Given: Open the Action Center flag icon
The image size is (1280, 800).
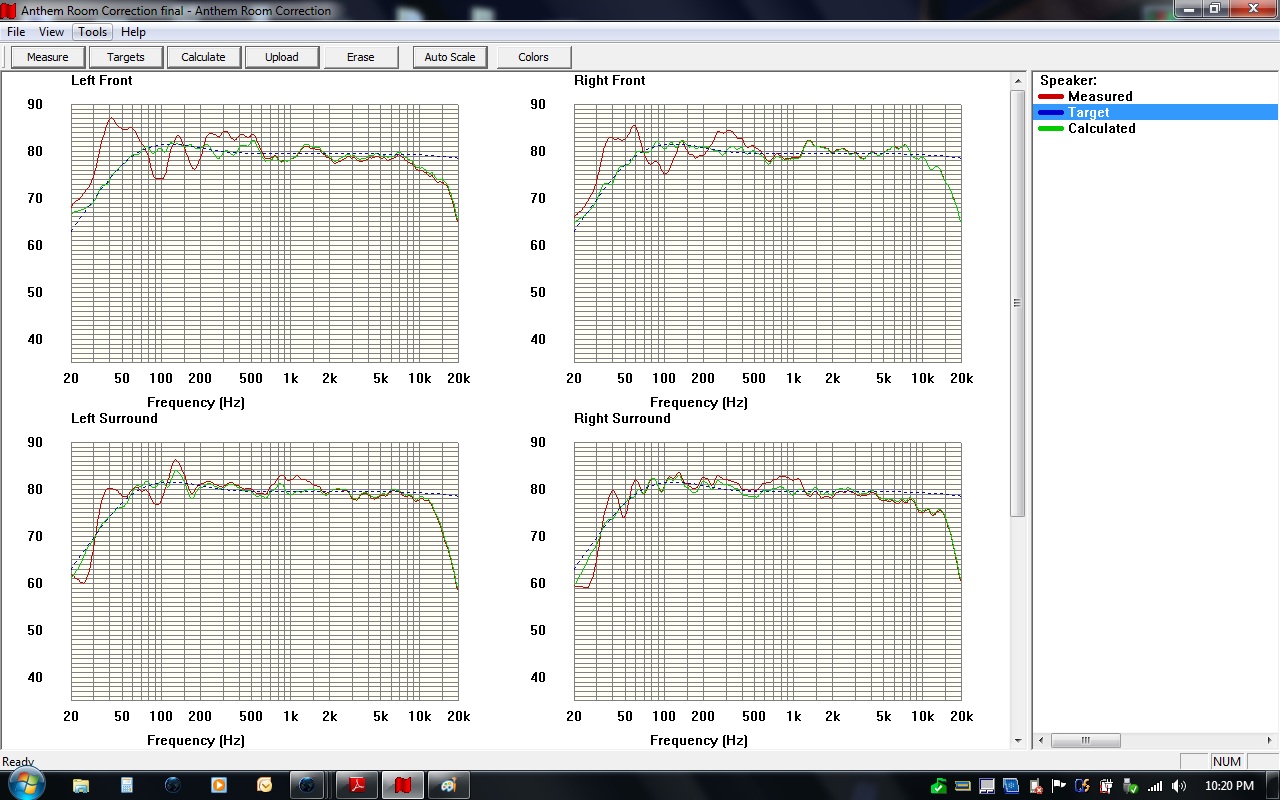Looking at the screenshot, I should 1059,786.
